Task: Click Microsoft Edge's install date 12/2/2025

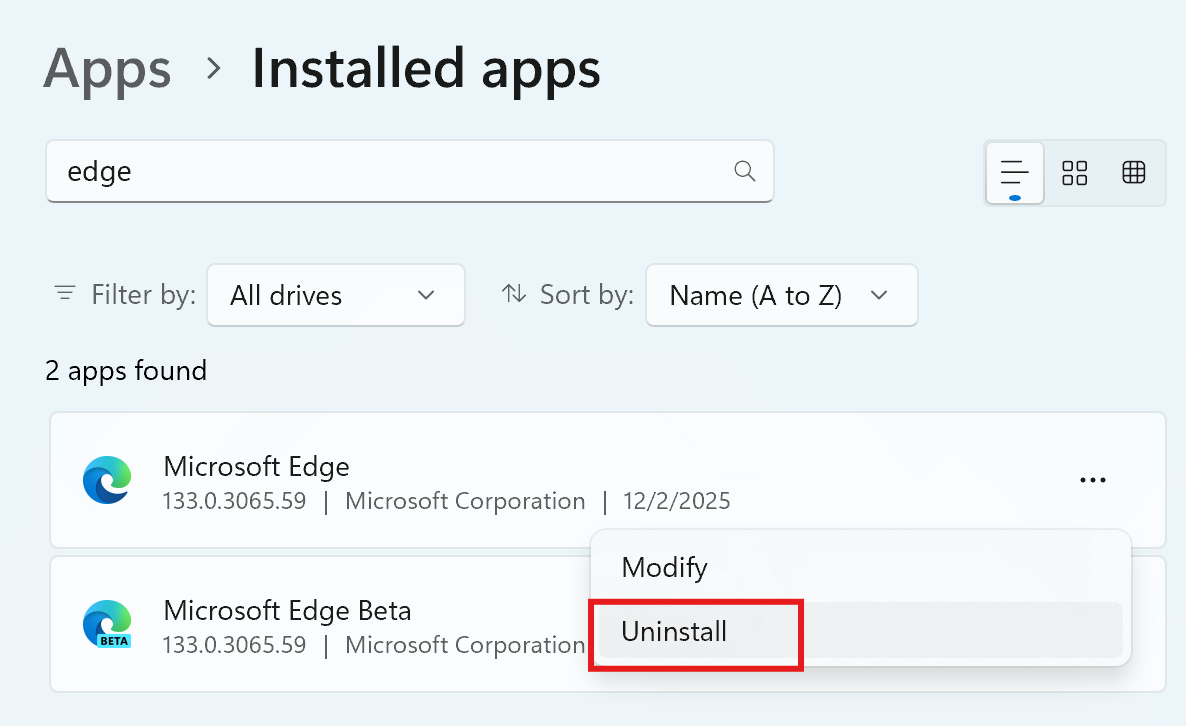Action: pos(676,501)
